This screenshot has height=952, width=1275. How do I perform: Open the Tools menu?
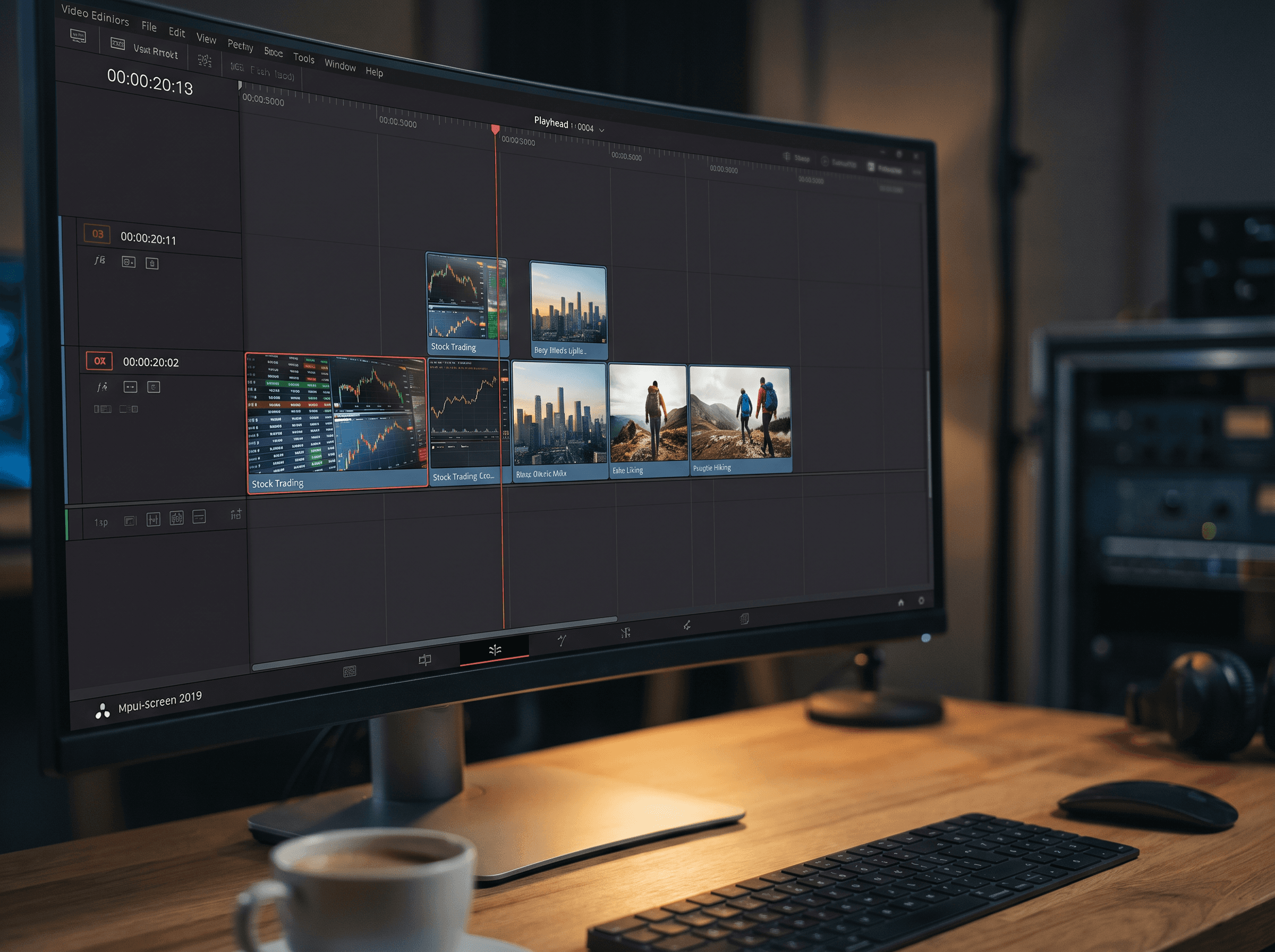[x=304, y=57]
